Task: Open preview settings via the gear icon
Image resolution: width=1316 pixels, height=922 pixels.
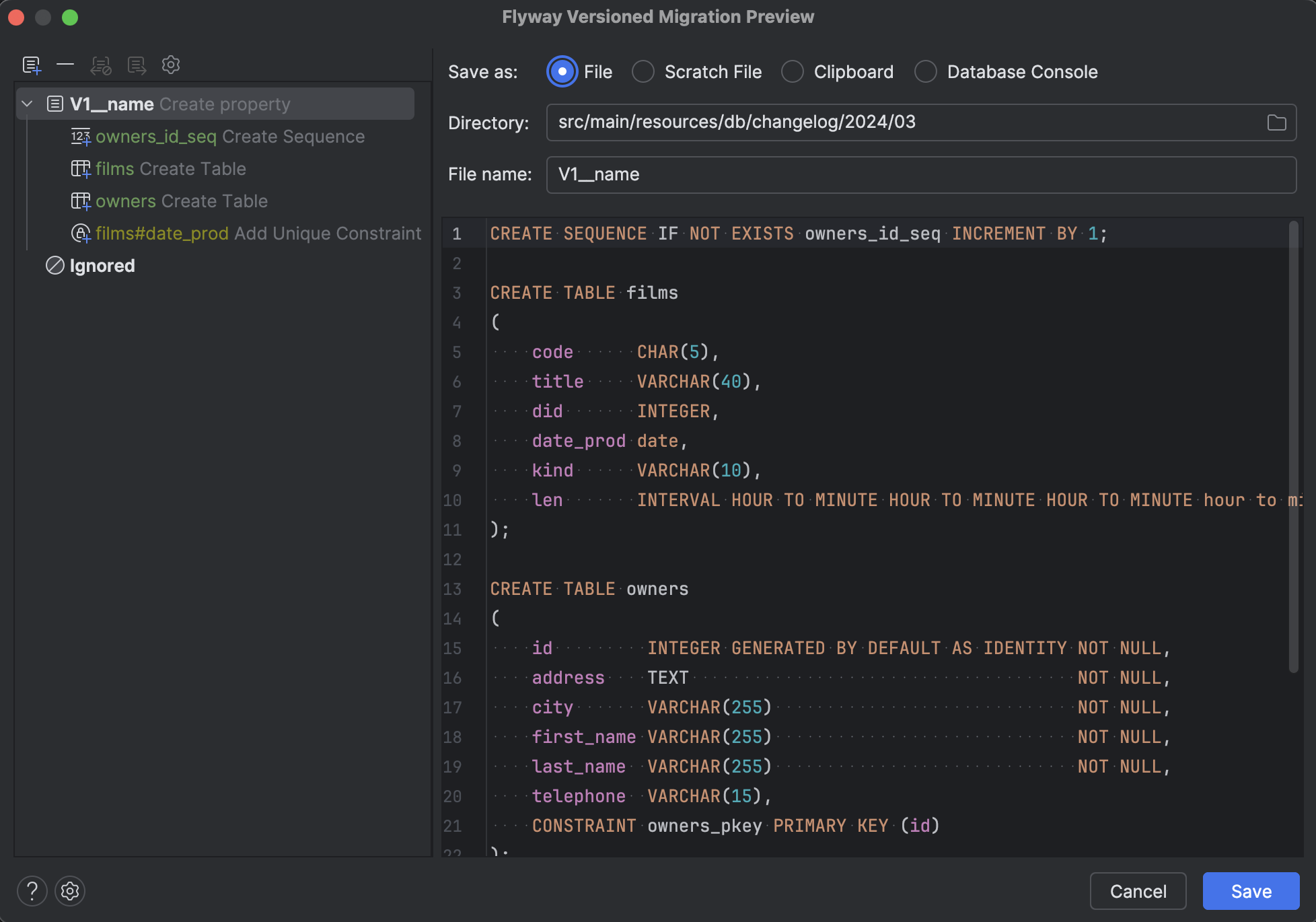Action: (171, 65)
